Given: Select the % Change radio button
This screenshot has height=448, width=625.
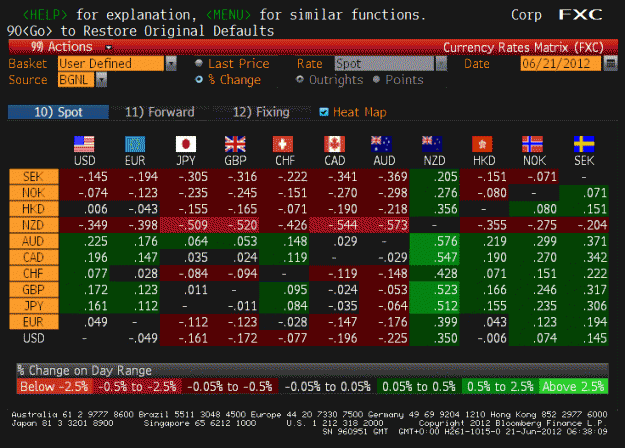Looking at the screenshot, I should (199, 80).
